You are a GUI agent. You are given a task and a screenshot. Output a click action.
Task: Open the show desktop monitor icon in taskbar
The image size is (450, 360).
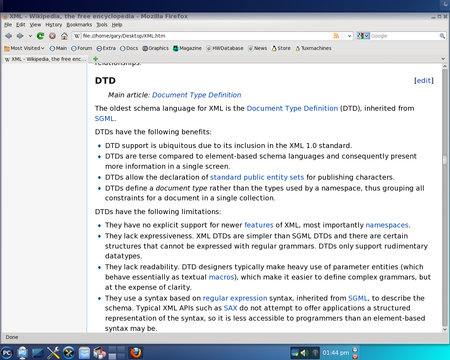37,353
